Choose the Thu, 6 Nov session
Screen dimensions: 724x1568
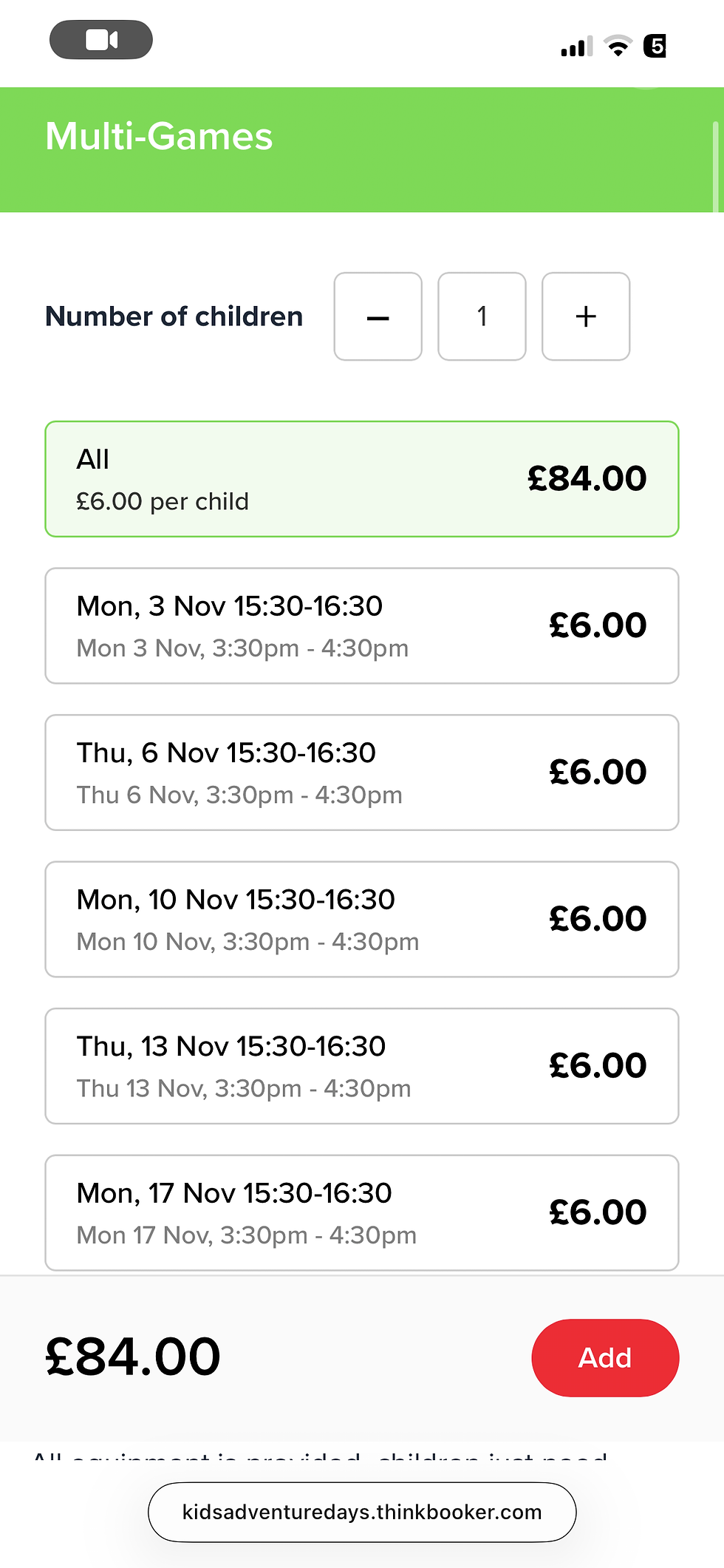pyautogui.click(x=362, y=773)
